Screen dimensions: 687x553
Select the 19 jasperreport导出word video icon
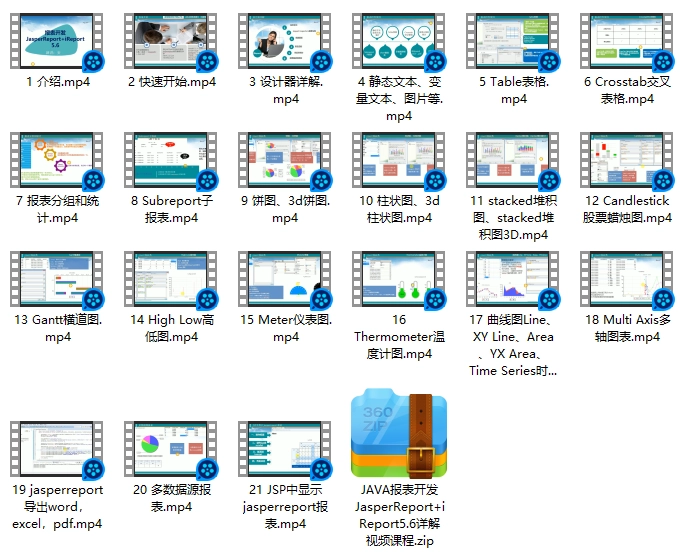pos(57,449)
